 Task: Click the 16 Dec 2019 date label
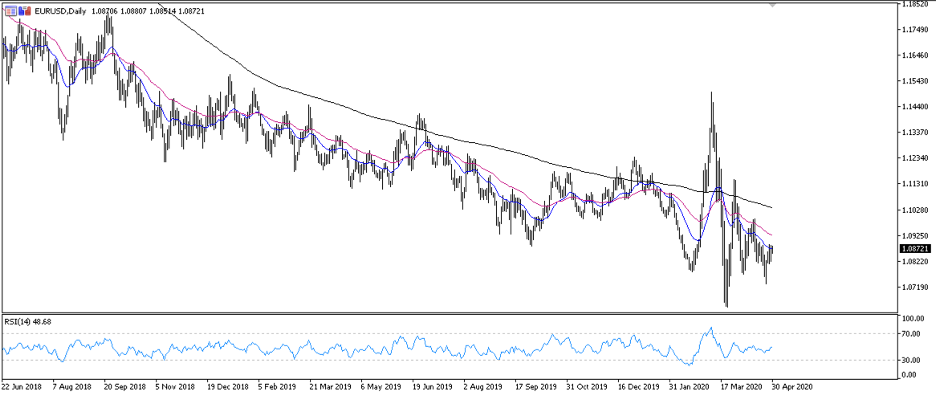tap(638, 386)
